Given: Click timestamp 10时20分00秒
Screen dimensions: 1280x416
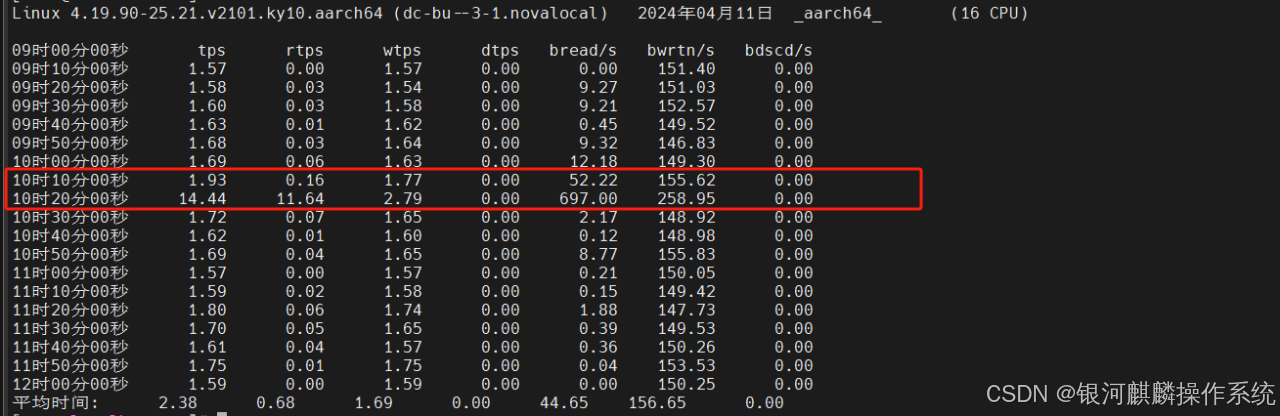Looking at the screenshot, I should [x=70, y=199].
